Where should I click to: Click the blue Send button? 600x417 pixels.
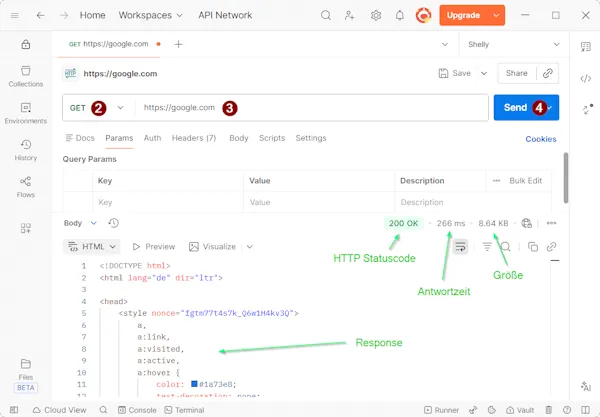[x=516, y=108]
